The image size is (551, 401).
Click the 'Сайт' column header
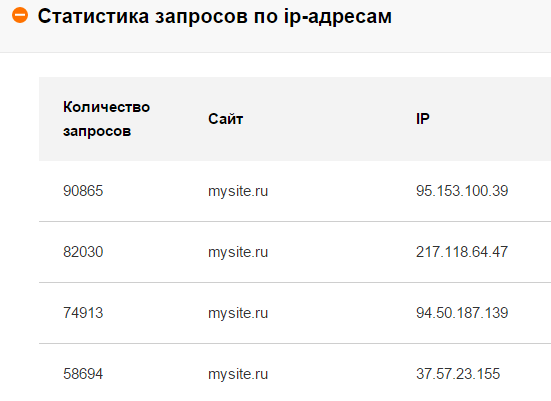coord(226,119)
